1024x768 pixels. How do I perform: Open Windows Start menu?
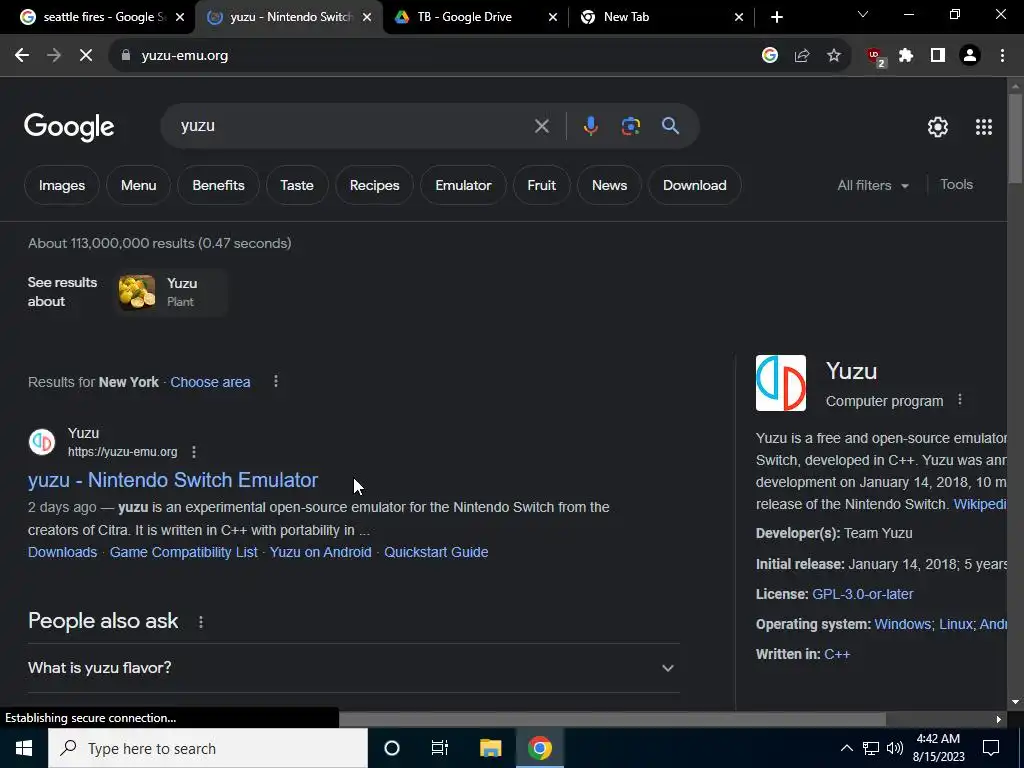[24, 748]
